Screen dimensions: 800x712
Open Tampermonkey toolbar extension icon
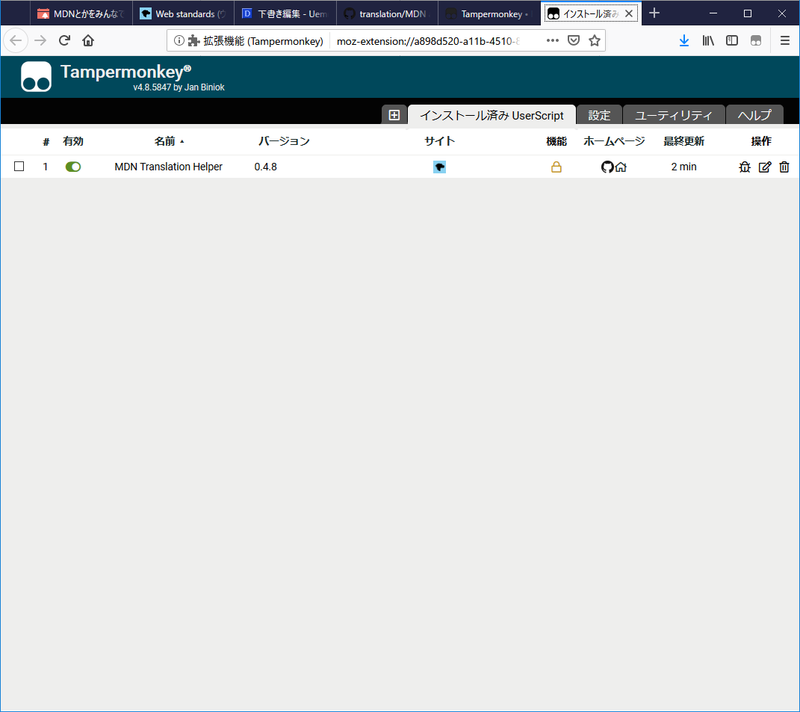pyautogui.click(x=756, y=40)
